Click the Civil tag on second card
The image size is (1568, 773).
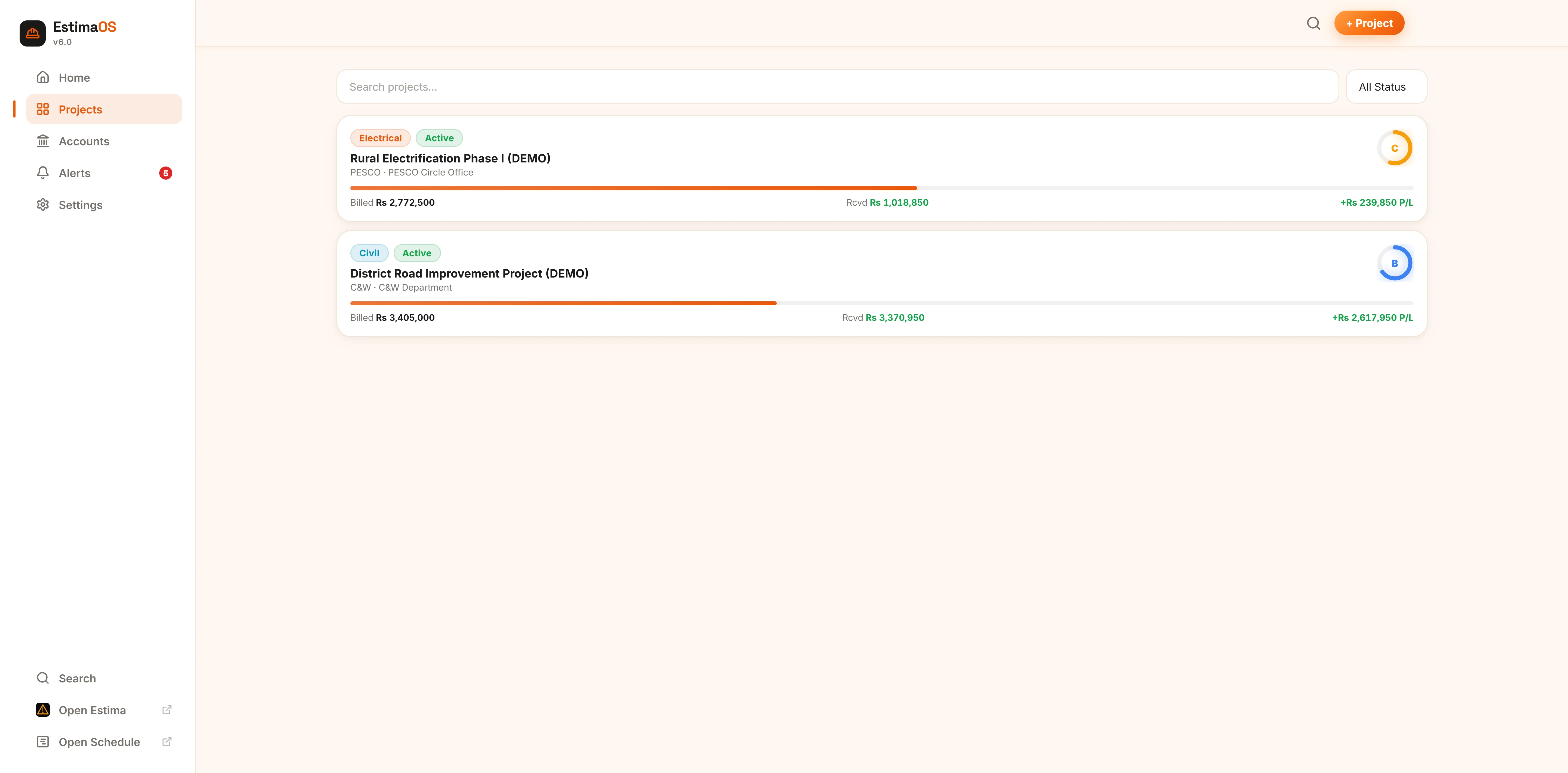tap(369, 253)
